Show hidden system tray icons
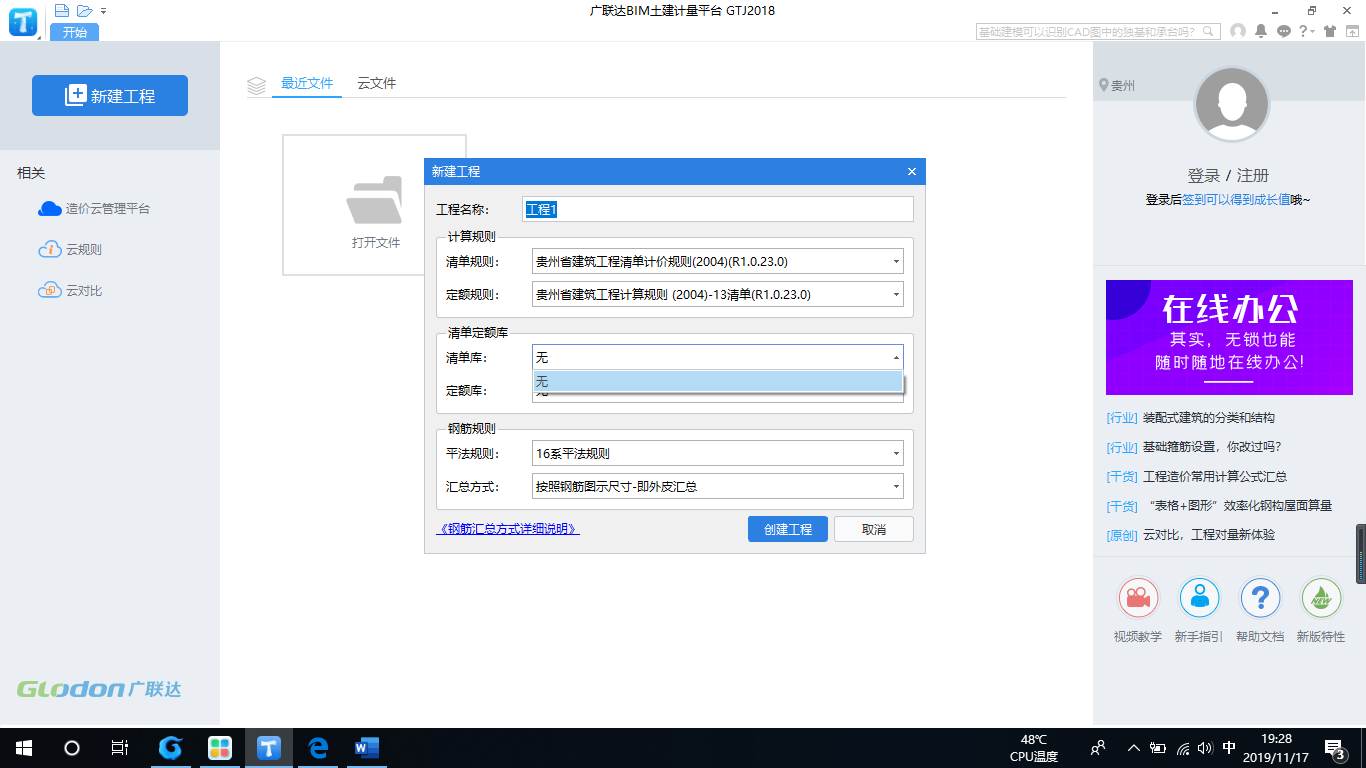Viewport: 1366px width, 768px height. click(1133, 748)
